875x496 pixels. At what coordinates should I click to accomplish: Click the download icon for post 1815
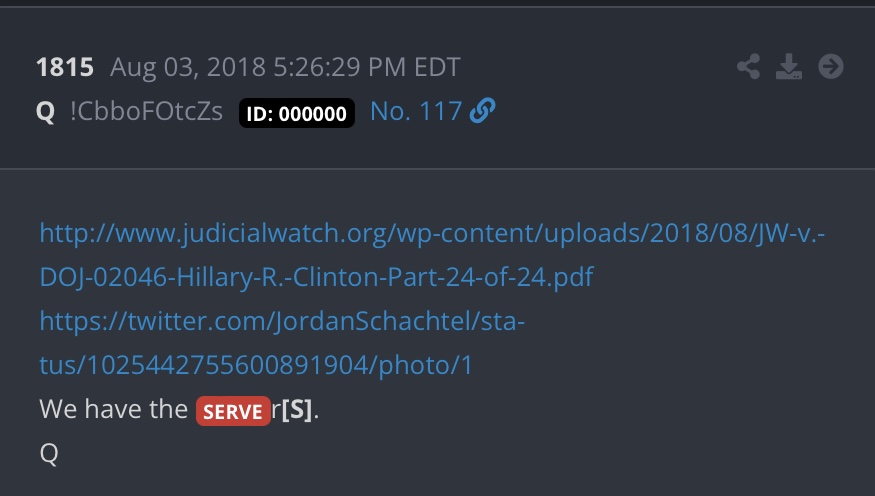pos(789,66)
